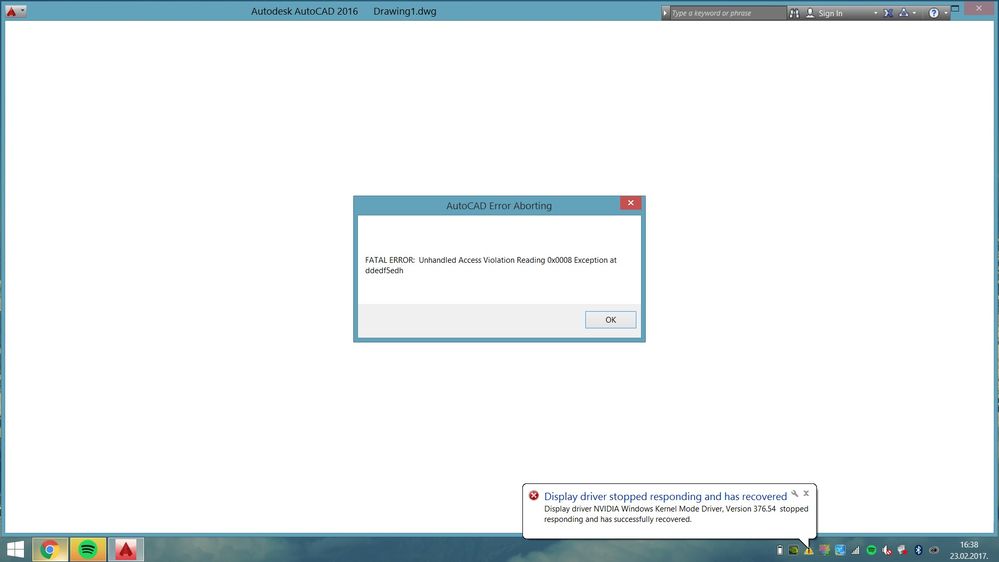The width and height of the screenshot is (999, 562).
Task: Open Autodesk Exchange Apps X icon
Action: click(888, 13)
